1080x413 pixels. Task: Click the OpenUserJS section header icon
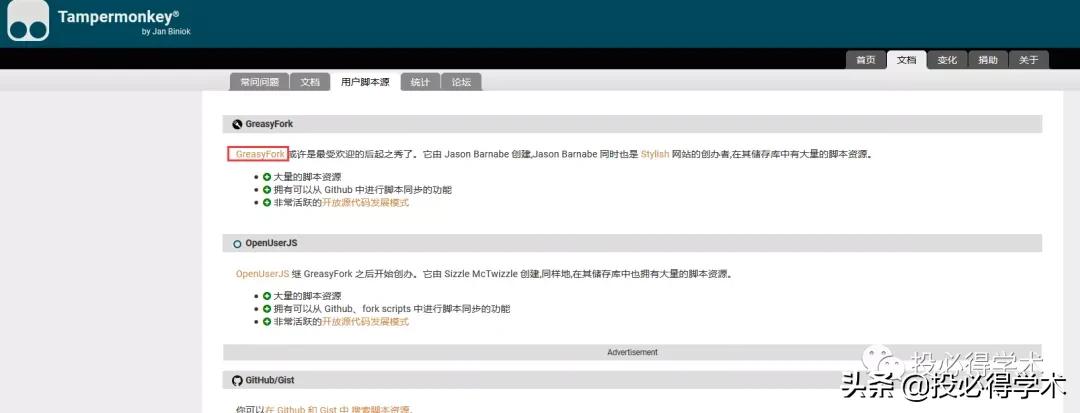point(238,244)
